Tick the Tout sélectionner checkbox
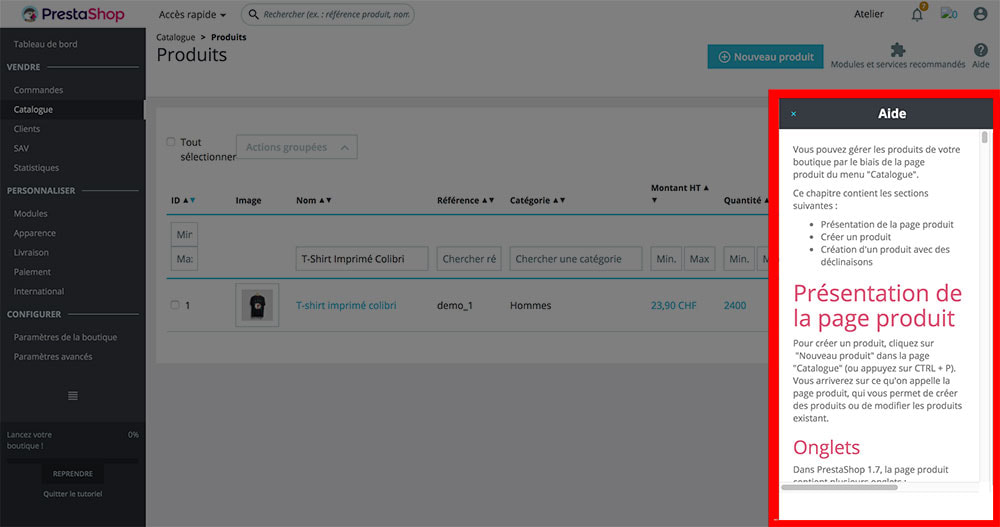The width and height of the screenshot is (1000, 527). tap(171, 142)
